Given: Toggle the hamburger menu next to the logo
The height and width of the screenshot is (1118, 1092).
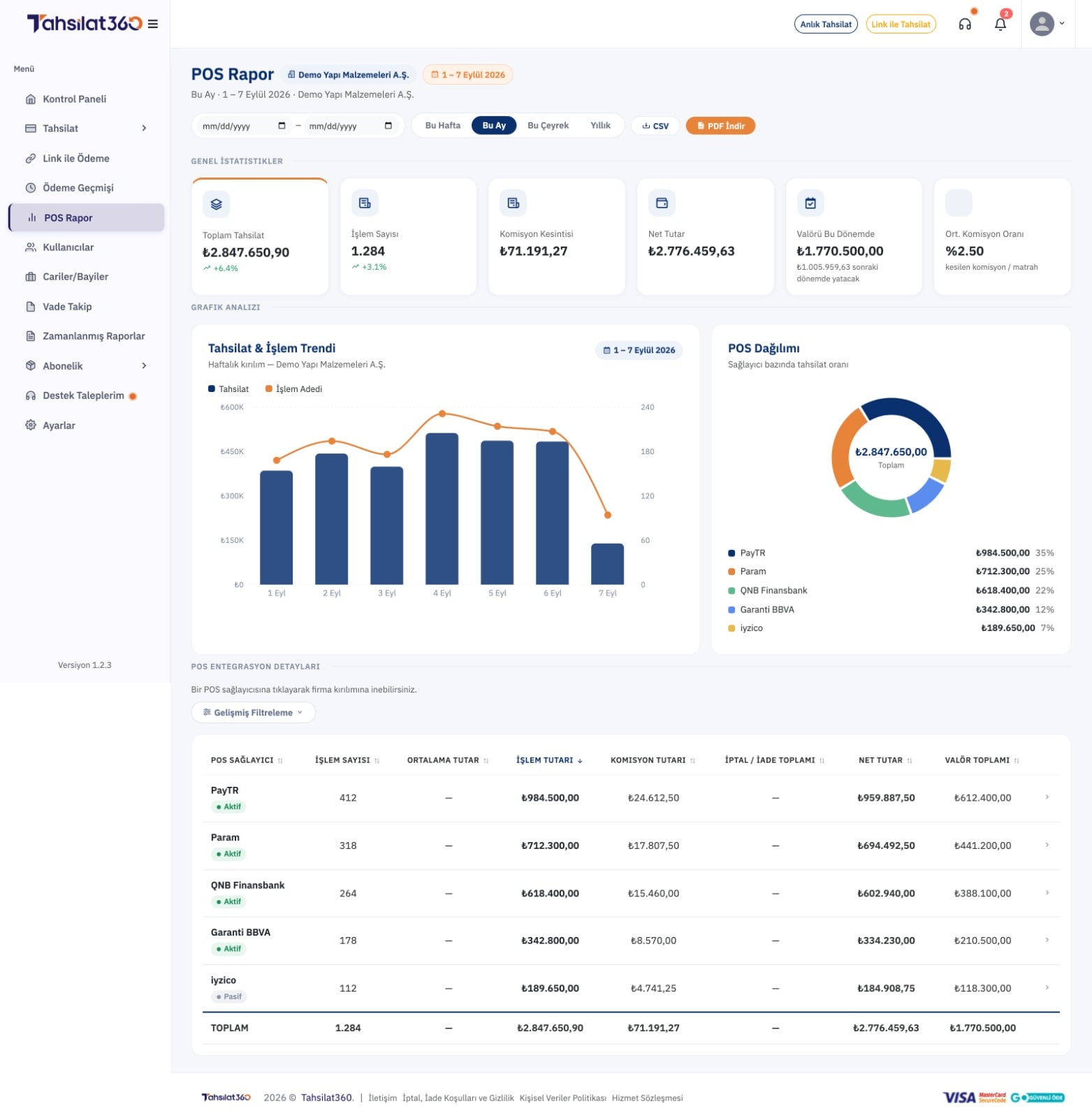Looking at the screenshot, I should 153,24.
